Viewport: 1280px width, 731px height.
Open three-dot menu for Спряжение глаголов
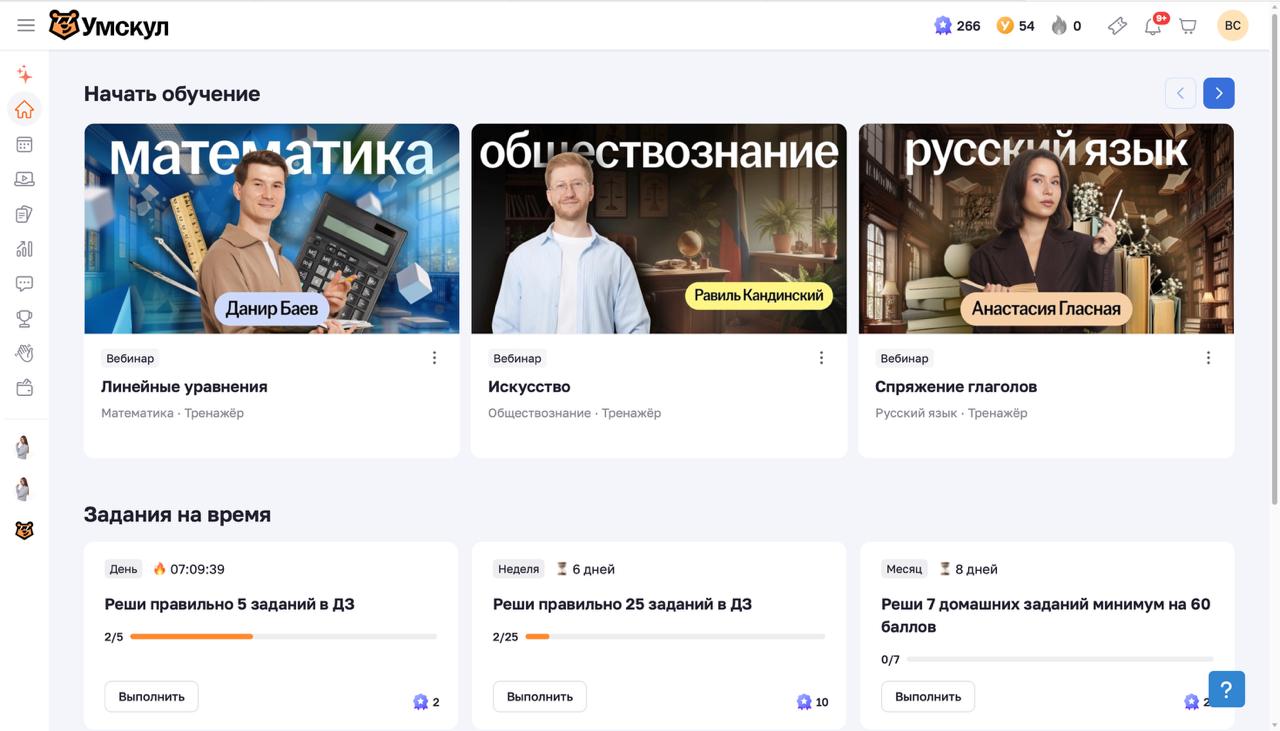(x=1208, y=358)
